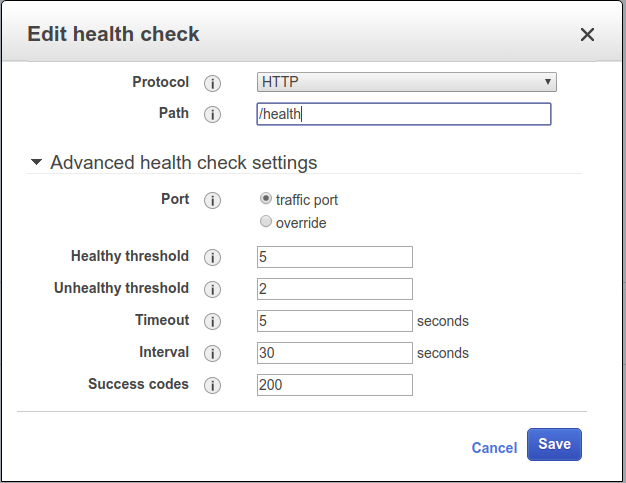The image size is (626, 483).
Task: Select the traffic port radio button
Action: tap(266, 199)
